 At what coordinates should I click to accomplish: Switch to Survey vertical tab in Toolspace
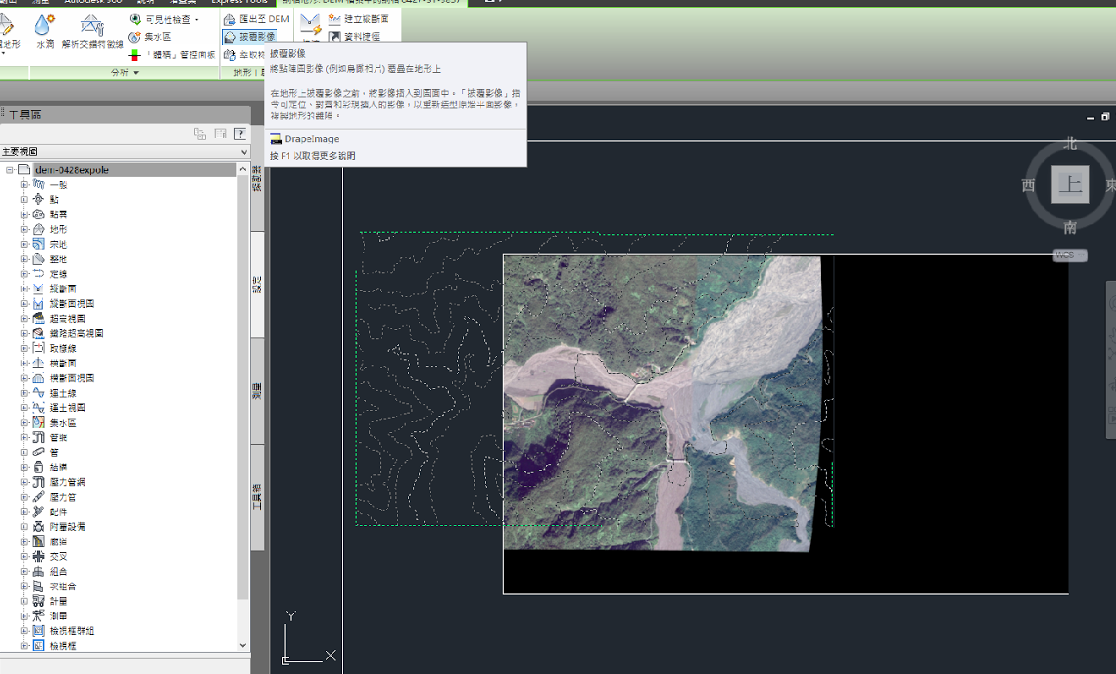257,391
